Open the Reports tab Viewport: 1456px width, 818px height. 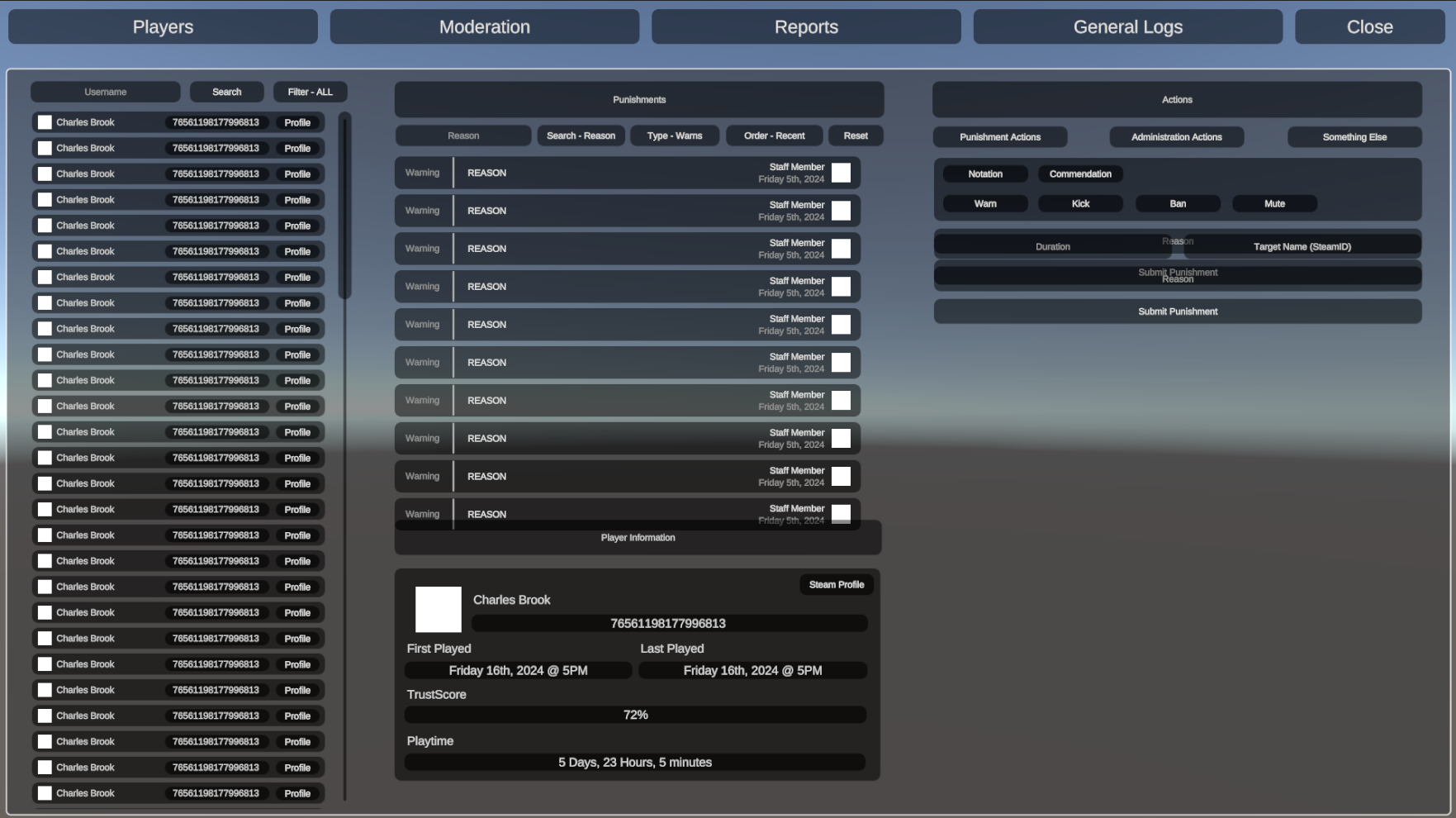(x=806, y=26)
